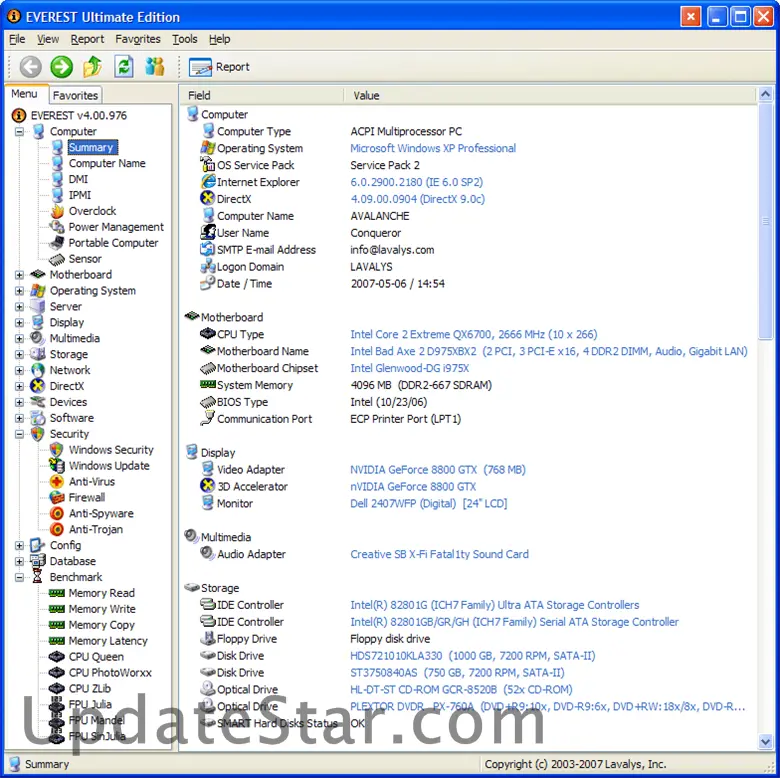Viewport: 780px width, 778px height.
Task: Expand the Database tree node
Action: (19, 562)
